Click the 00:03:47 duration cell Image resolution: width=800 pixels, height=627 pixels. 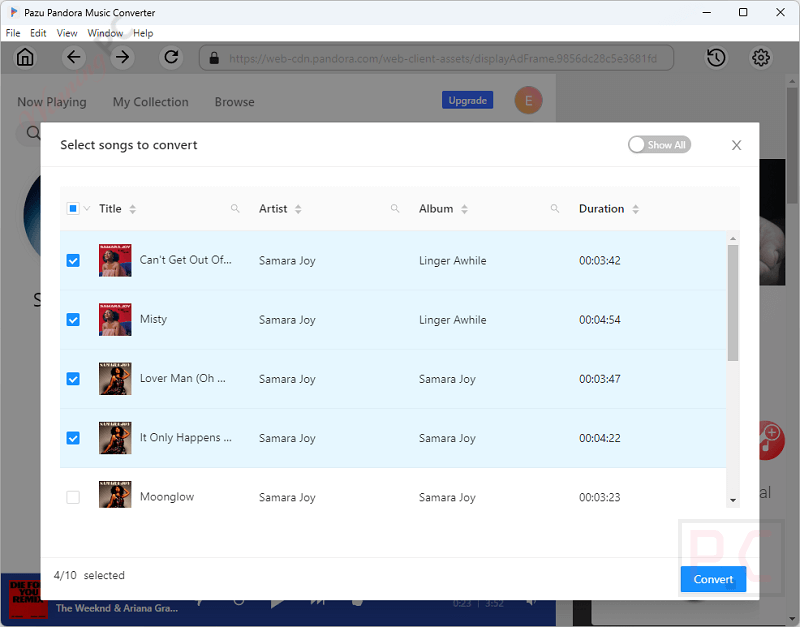pos(599,379)
